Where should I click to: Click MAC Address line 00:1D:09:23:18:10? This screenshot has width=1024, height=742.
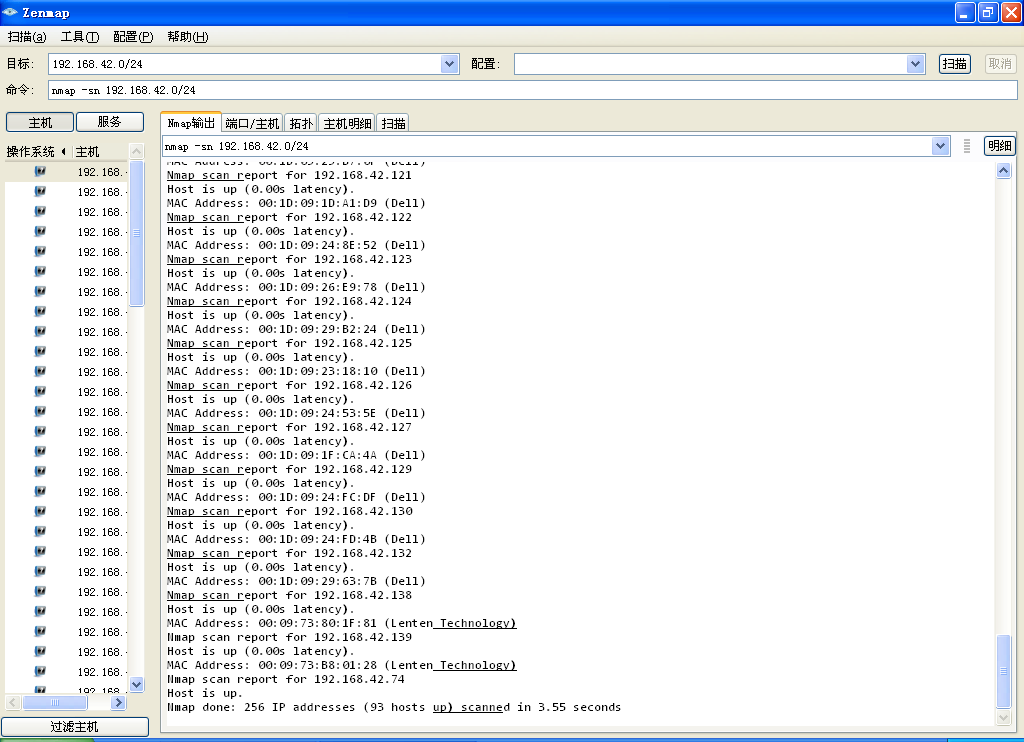[296, 371]
